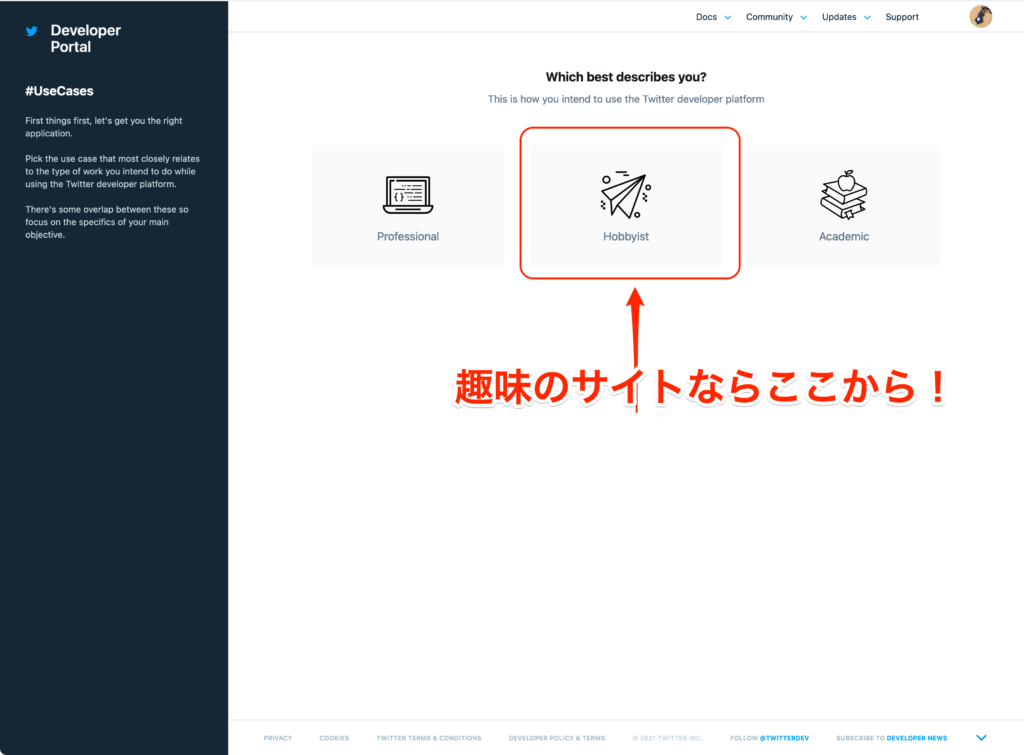Viewport: 1024px width, 755px height.
Task: Open the Docs menu
Action: (706, 17)
